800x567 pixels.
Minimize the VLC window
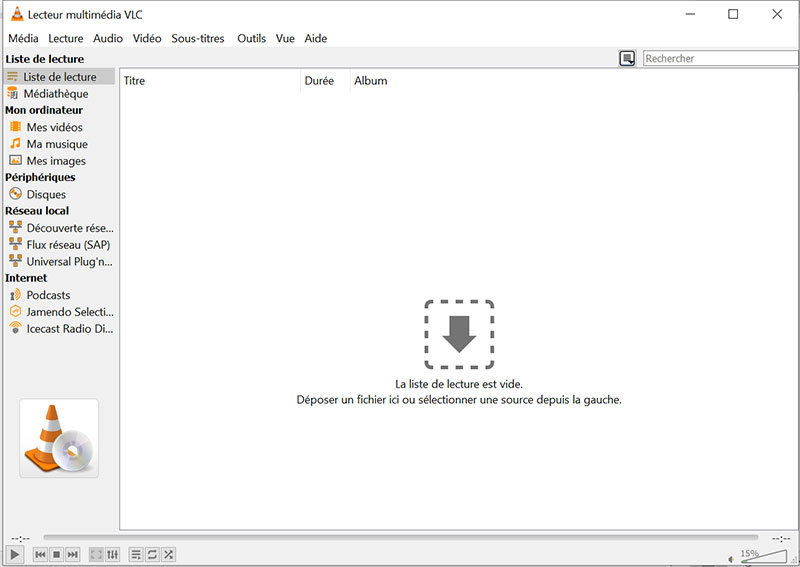[x=690, y=14]
